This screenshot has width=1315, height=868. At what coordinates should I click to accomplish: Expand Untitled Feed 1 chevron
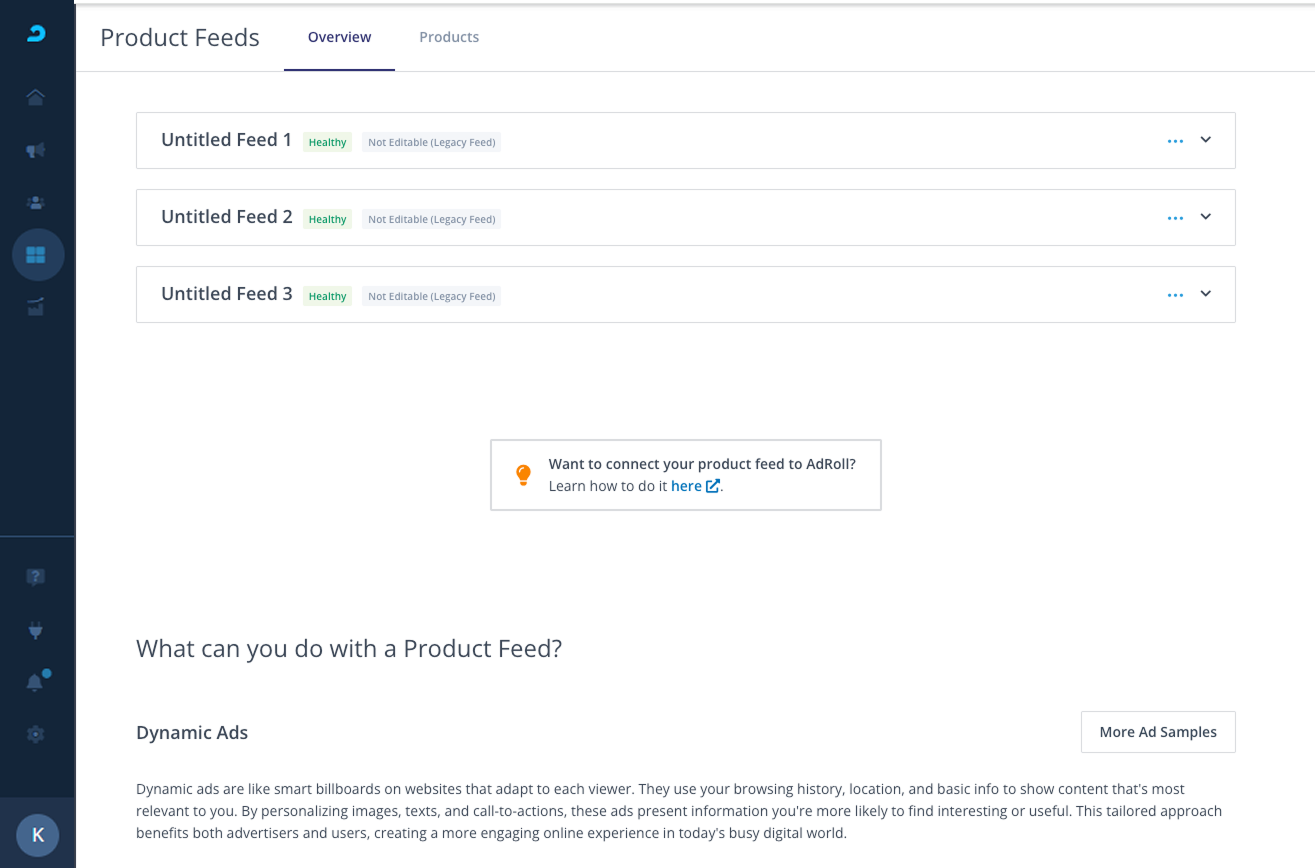click(x=1206, y=140)
